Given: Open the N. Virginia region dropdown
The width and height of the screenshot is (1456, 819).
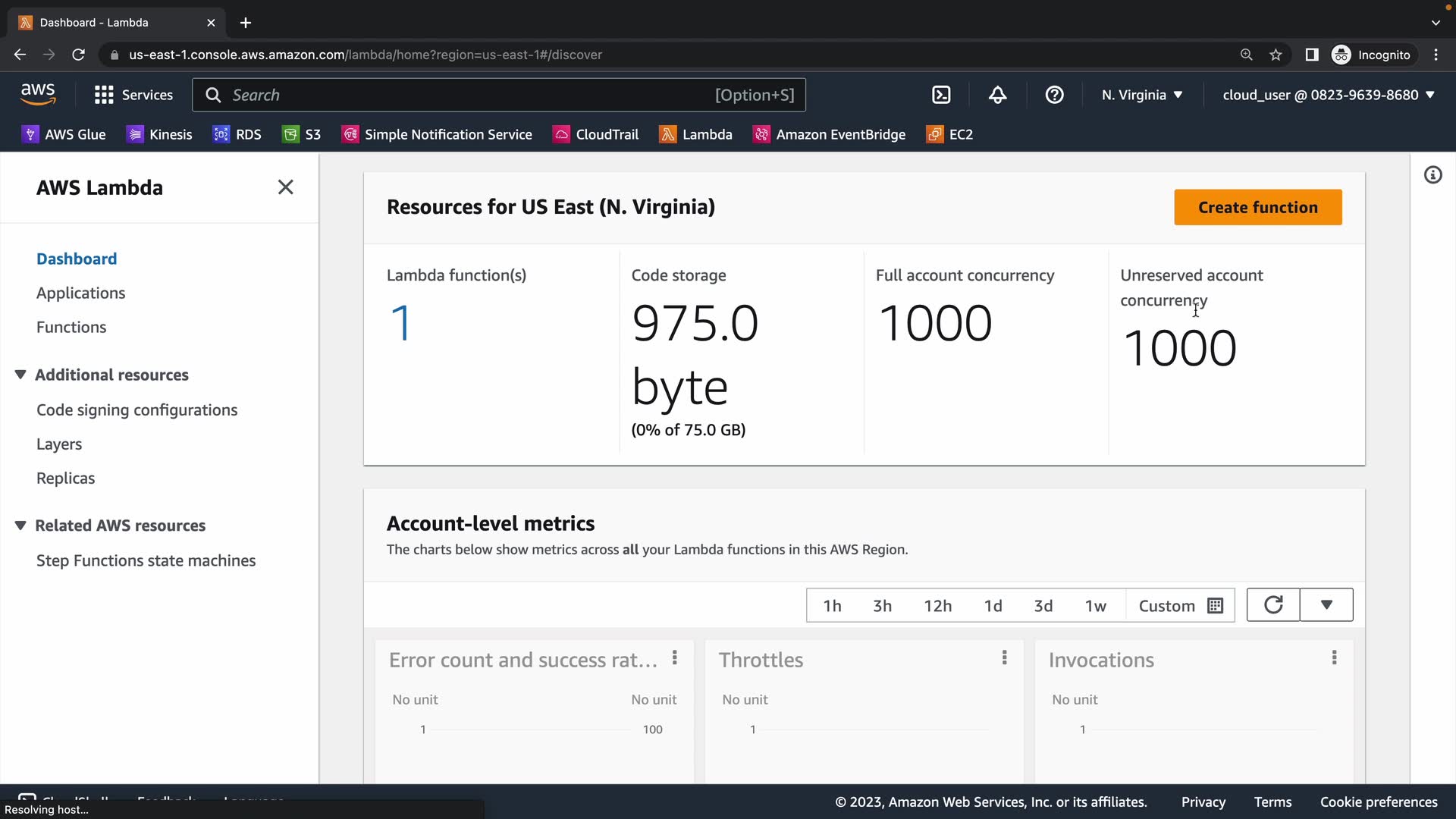Looking at the screenshot, I should [1142, 95].
